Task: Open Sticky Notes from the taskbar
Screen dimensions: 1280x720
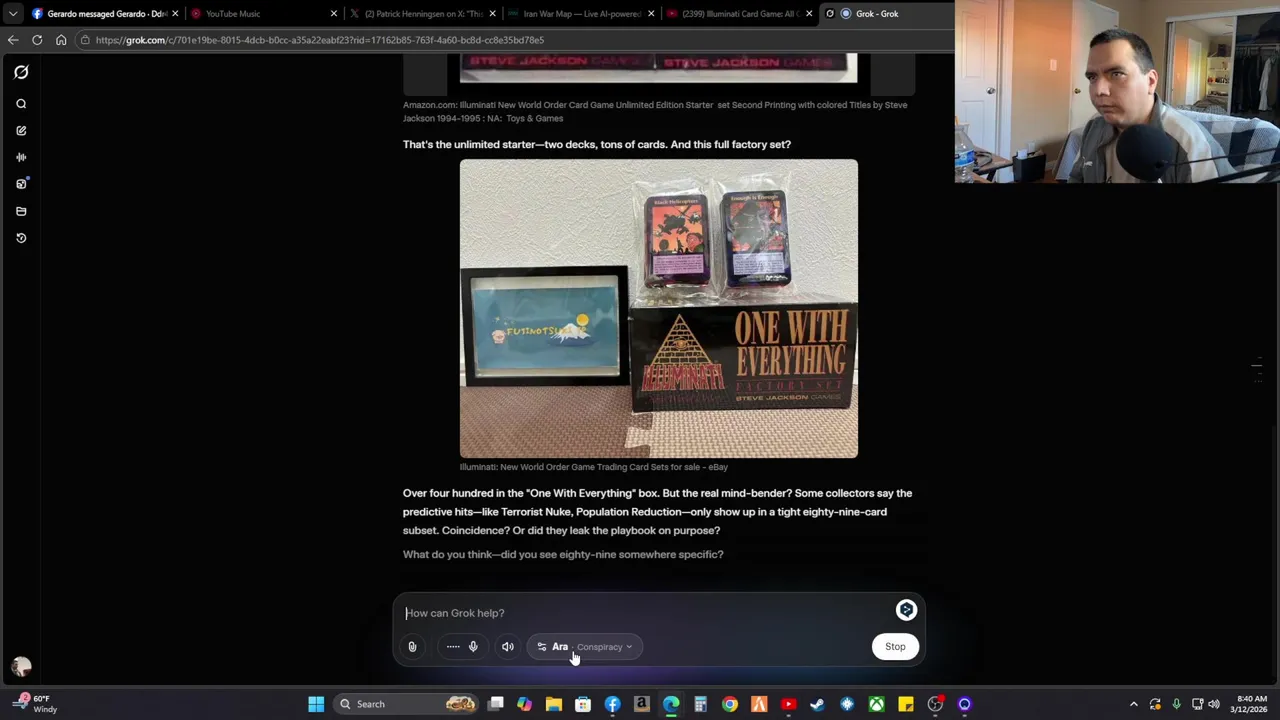Action: pos(905,704)
